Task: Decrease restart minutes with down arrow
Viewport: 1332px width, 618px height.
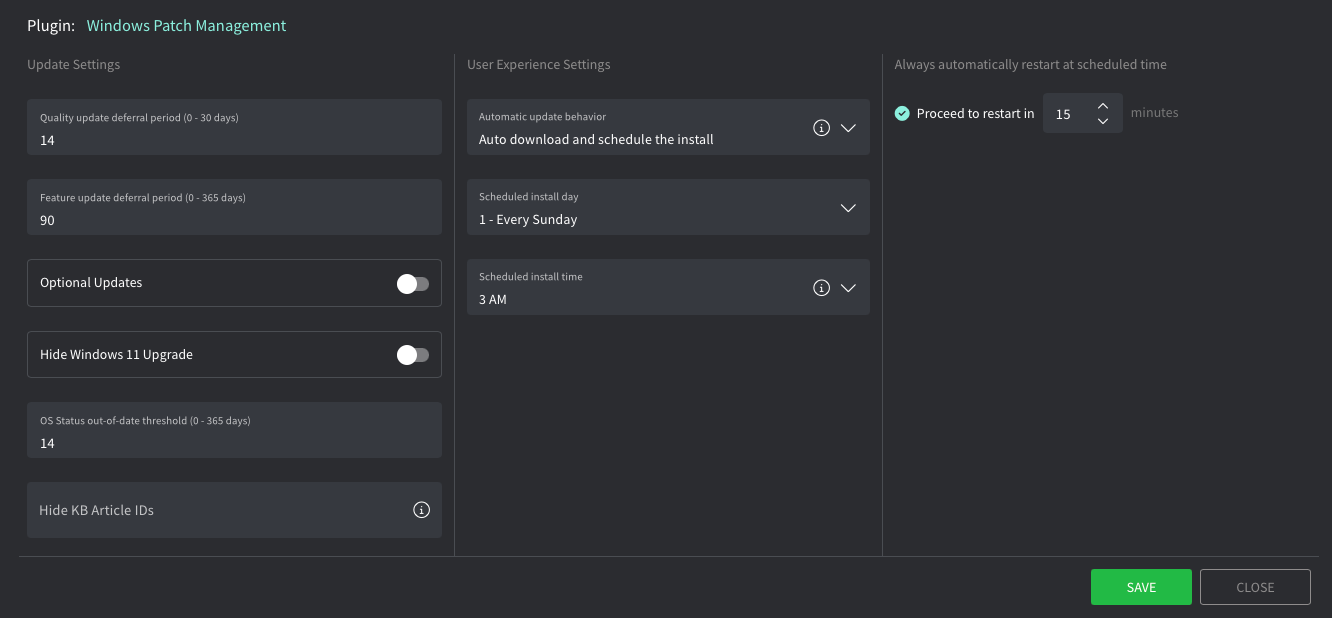Action: coord(1103,121)
